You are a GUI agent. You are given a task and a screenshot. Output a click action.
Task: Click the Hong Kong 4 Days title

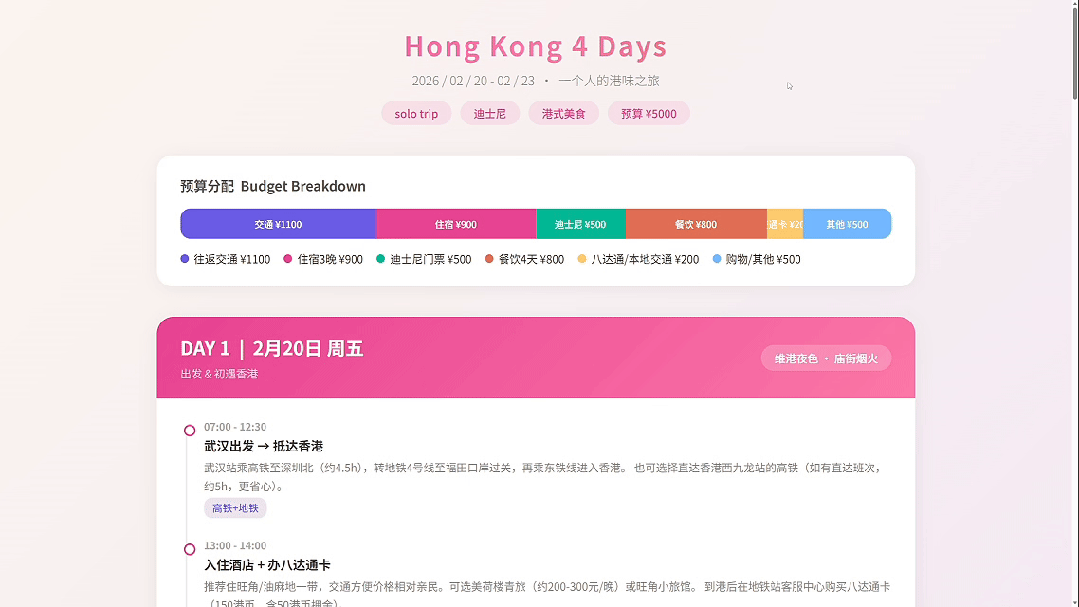click(x=536, y=47)
